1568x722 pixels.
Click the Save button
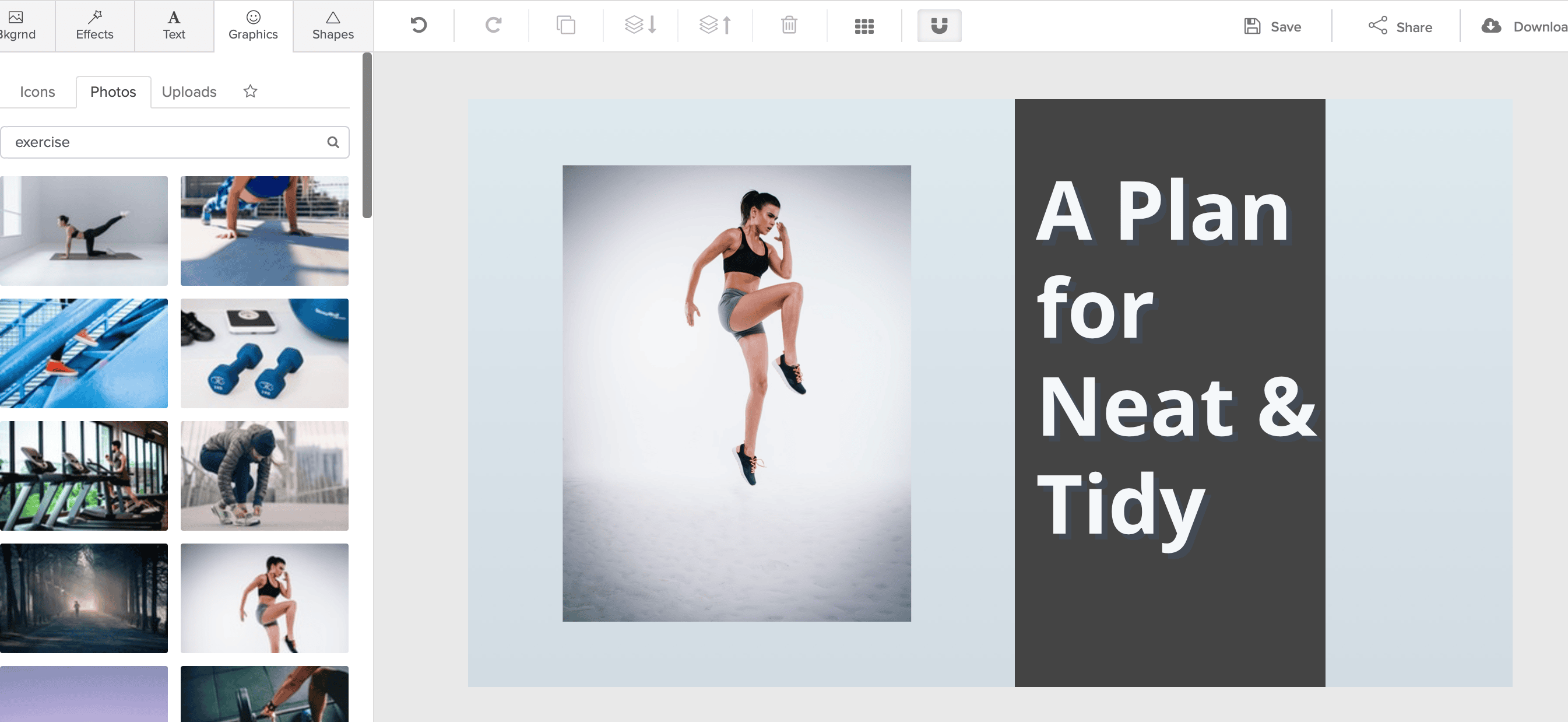click(x=1272, y=26)
